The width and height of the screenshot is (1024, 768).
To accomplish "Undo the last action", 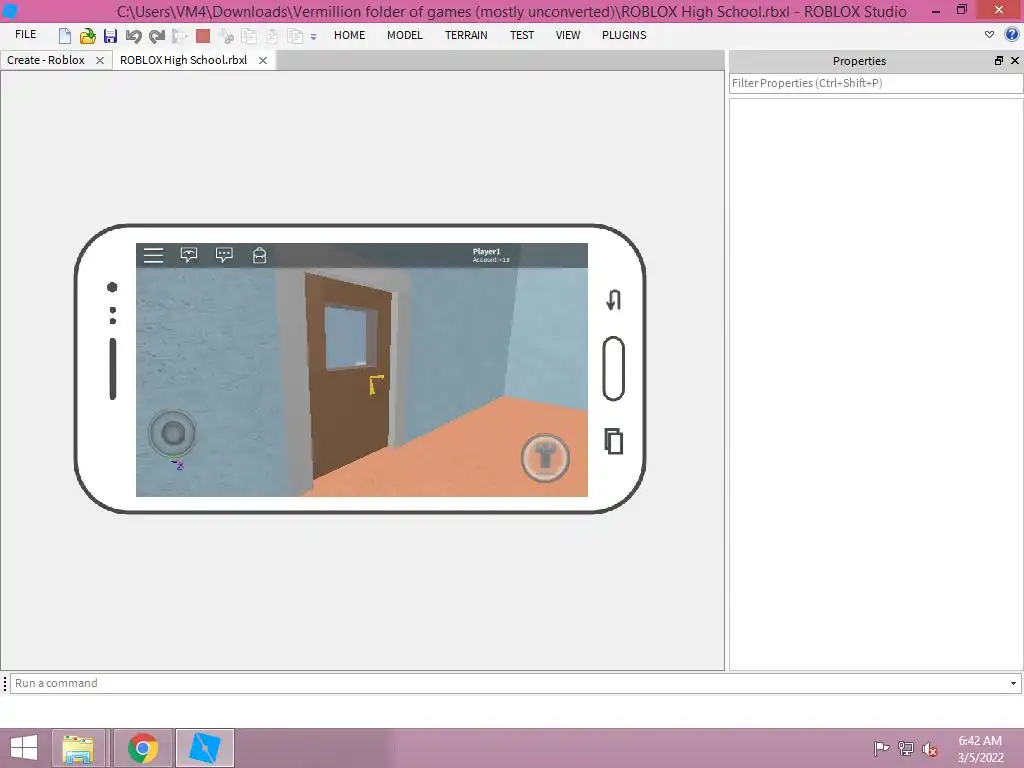I will click(x=133, y=36).
